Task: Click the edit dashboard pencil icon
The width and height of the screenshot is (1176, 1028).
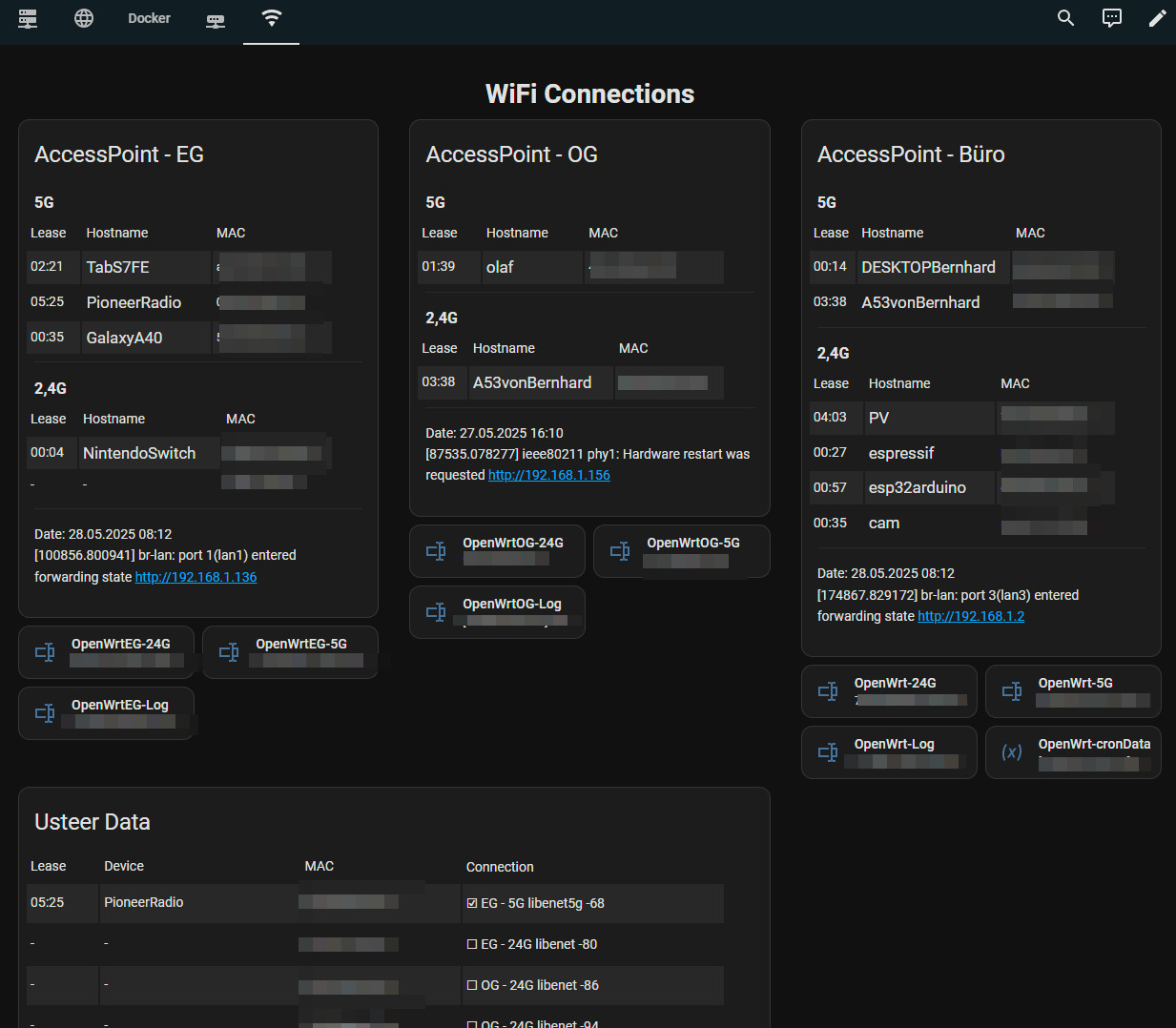Action: click(x=1157, y=18)
